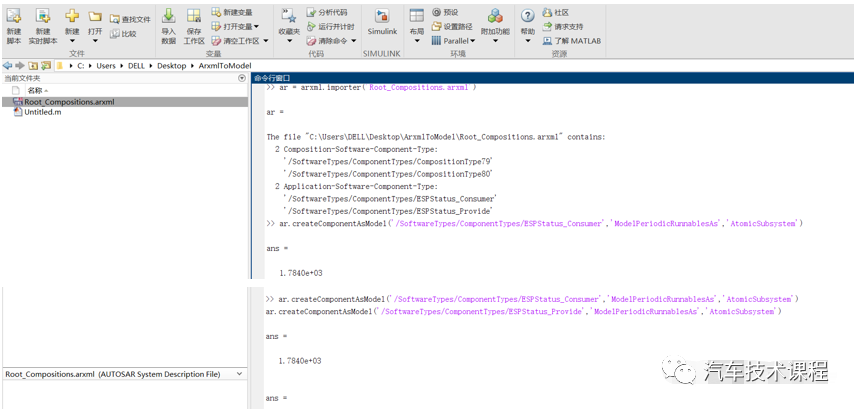The width and height of the screenshot is (856, 409).
Task: Open the 新建 dropdown arrow
Action: 72,41
